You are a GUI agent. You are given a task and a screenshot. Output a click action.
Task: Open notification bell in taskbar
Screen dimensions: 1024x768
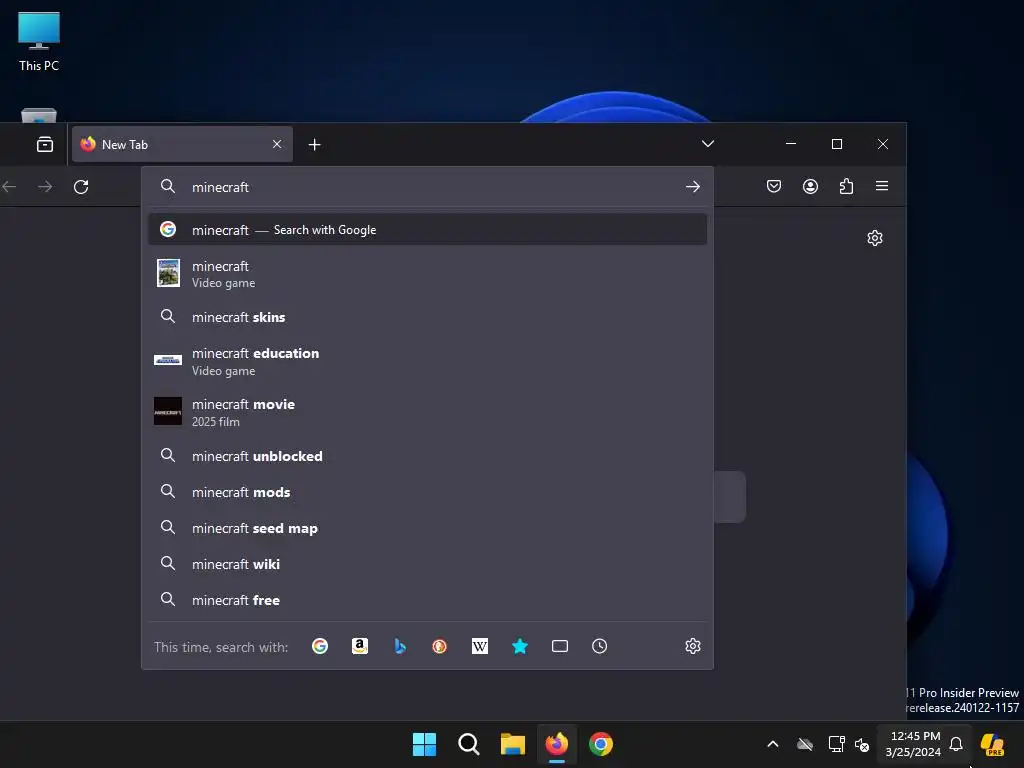(x=956, y=744)
